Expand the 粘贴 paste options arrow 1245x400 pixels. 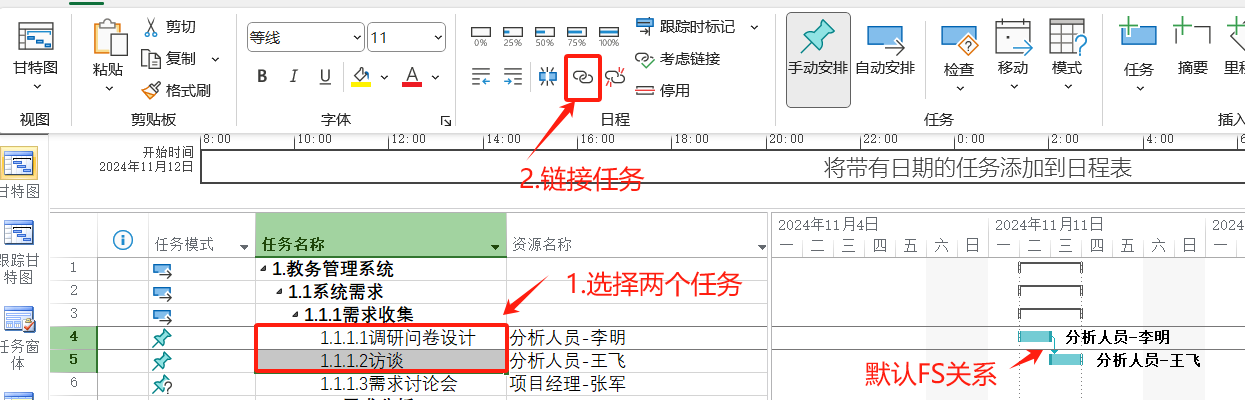(108, 89)
